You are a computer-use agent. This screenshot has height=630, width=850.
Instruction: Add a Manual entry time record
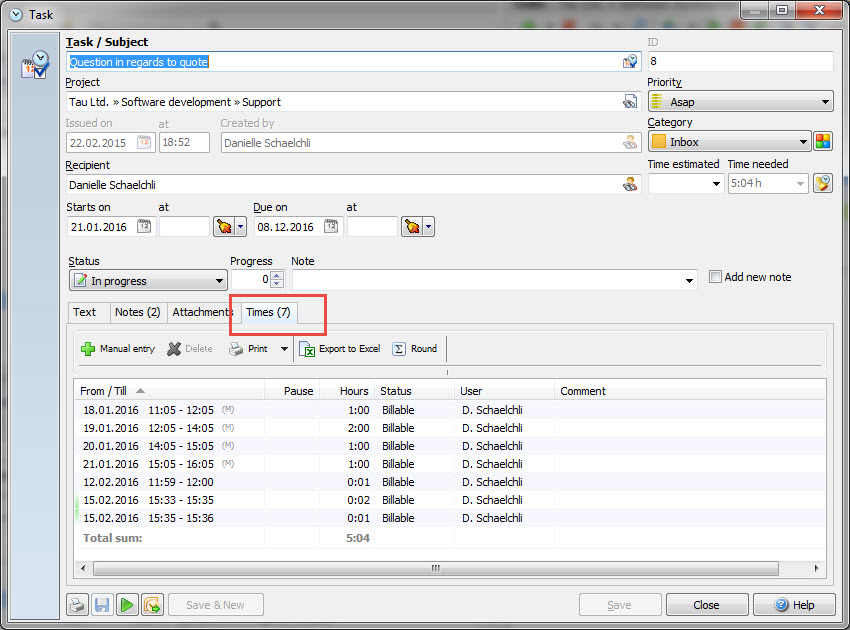tap(118, 349)
